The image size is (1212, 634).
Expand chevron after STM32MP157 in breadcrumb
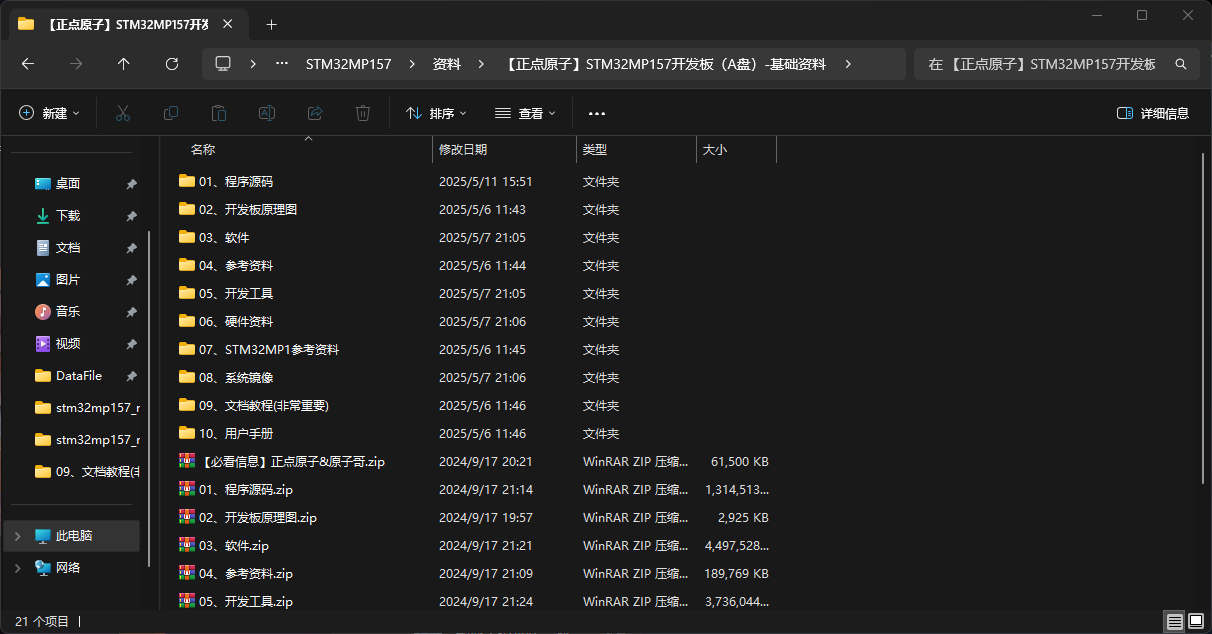tap(413, 64)
